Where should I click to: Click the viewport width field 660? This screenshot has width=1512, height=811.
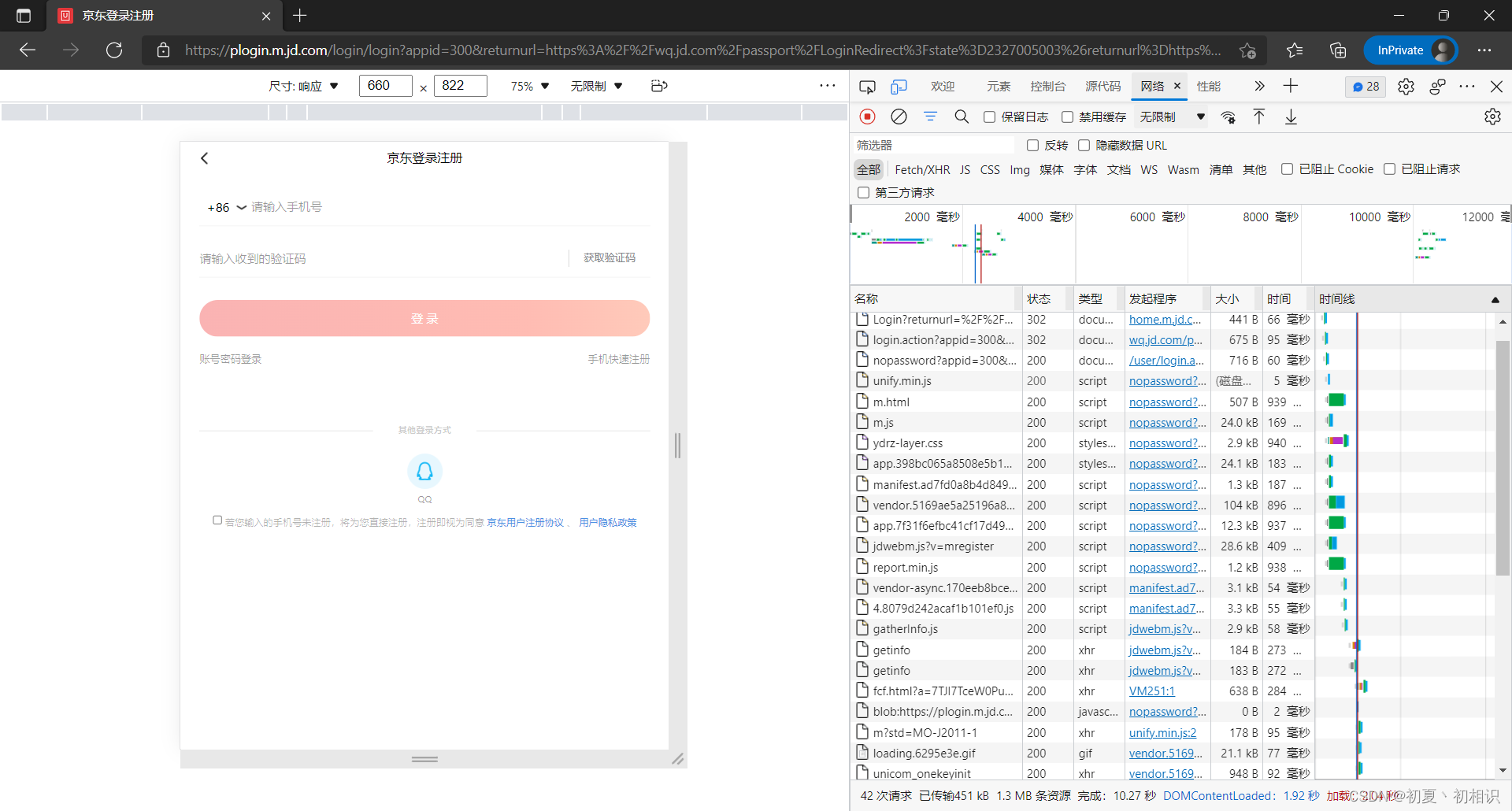click(x=385, y=86)
